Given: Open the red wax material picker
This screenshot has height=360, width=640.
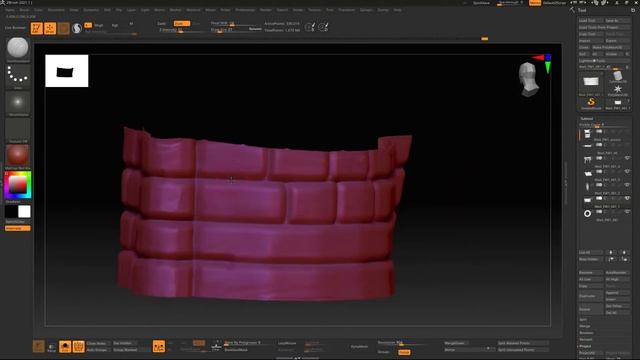Looking at the screenshot, I should pyautogui.click(x=18, y=156).
